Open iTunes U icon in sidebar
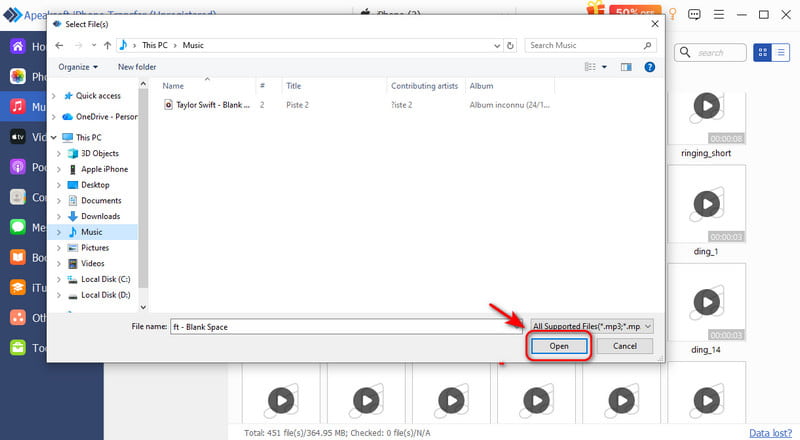This screenshot has width=800, height=440. click(x=18, y=287)
